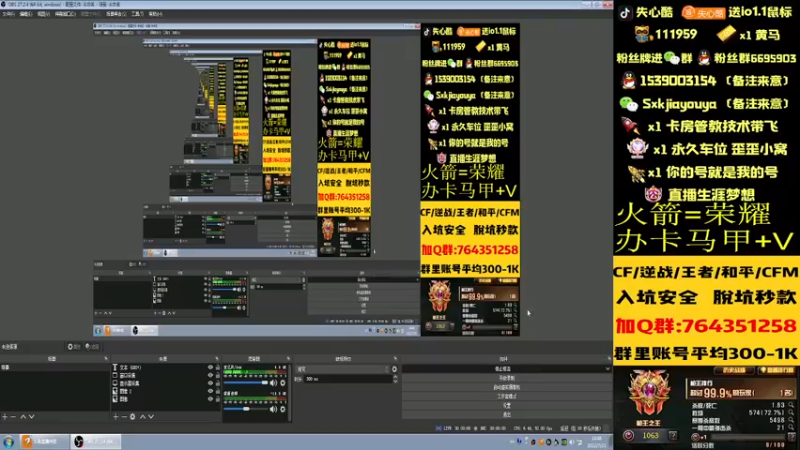
Task: Toggle lock of the display capture source
Action: pyautogui.click(x=218, y=383)
